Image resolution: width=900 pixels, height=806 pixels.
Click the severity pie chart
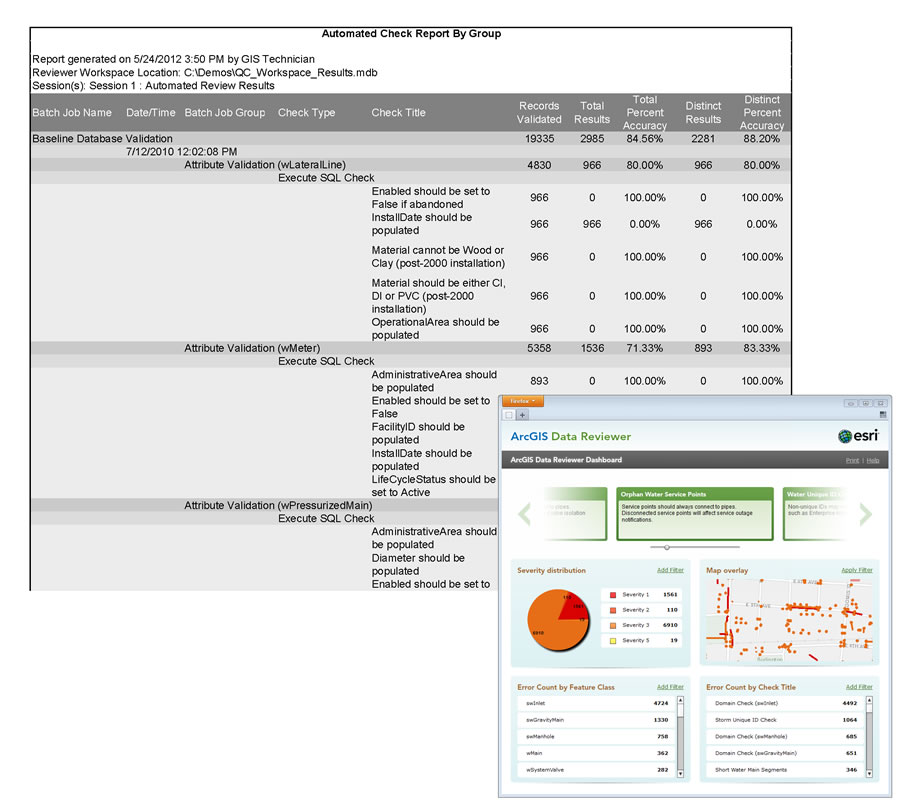558,621
